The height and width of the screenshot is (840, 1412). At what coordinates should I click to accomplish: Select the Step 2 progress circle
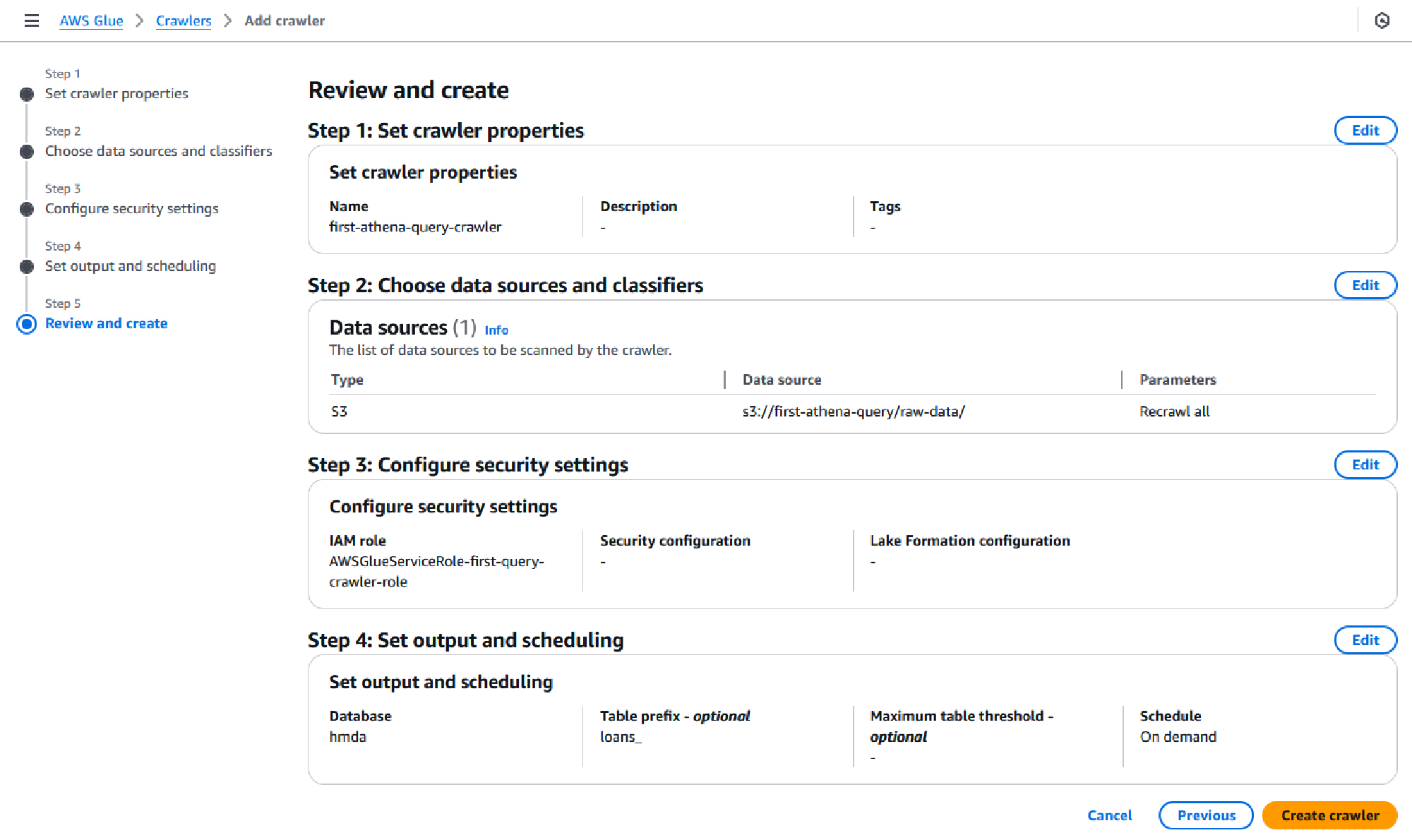[26, 151]
